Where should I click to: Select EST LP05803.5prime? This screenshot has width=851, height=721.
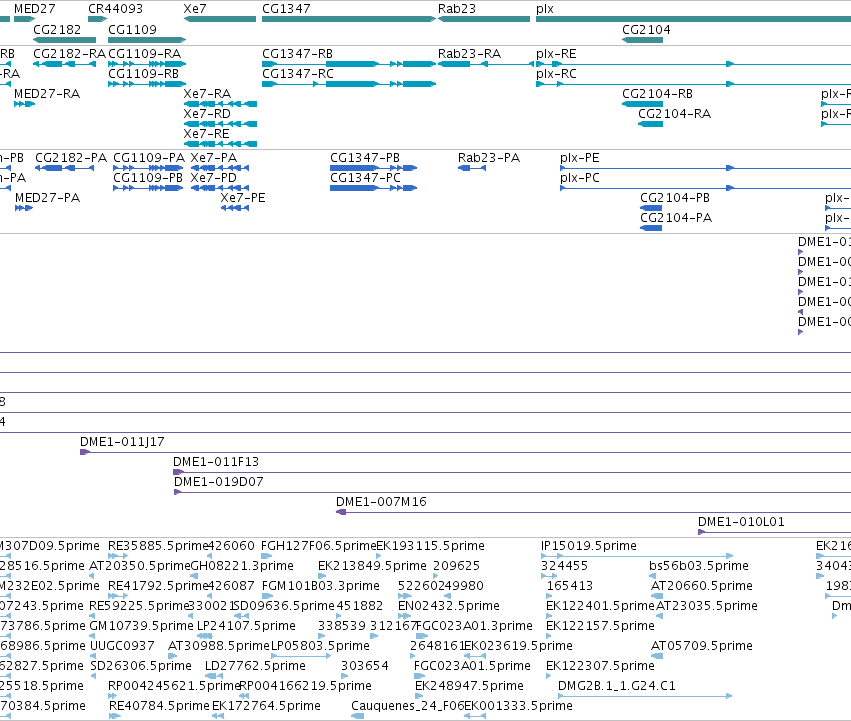[x=301, y=656]
